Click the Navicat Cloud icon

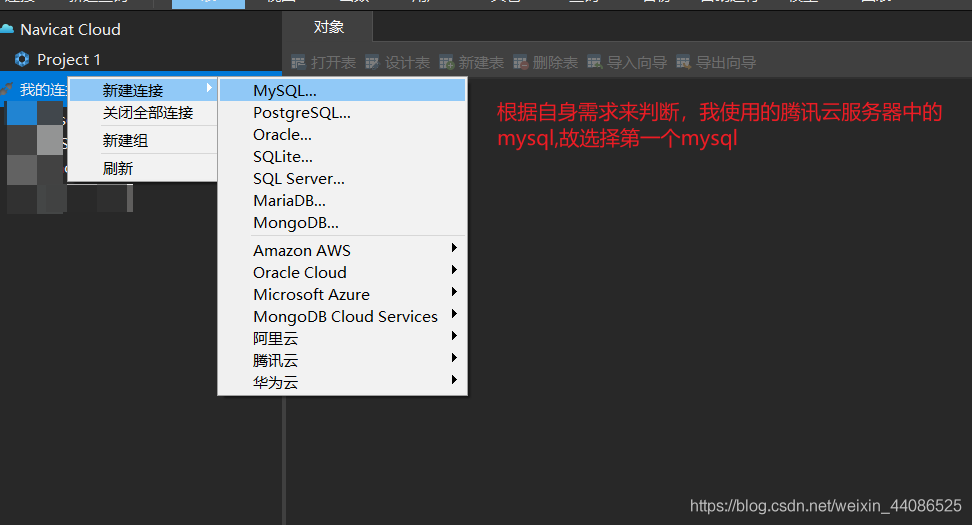7,29
